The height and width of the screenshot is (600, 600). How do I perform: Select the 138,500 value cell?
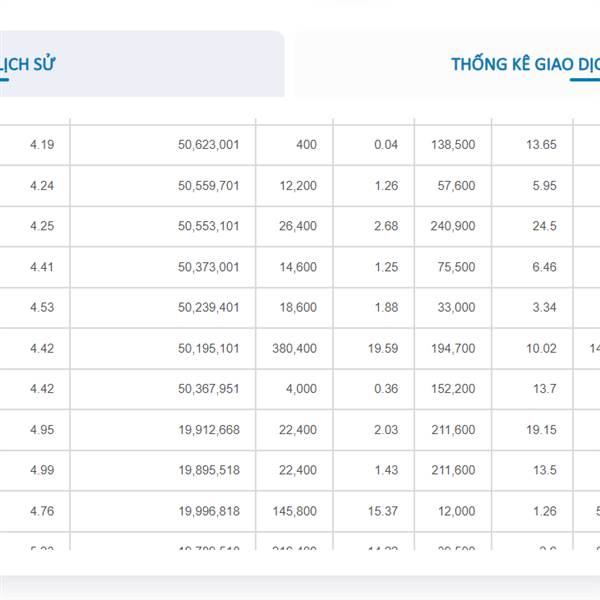(x=453, y=145)
